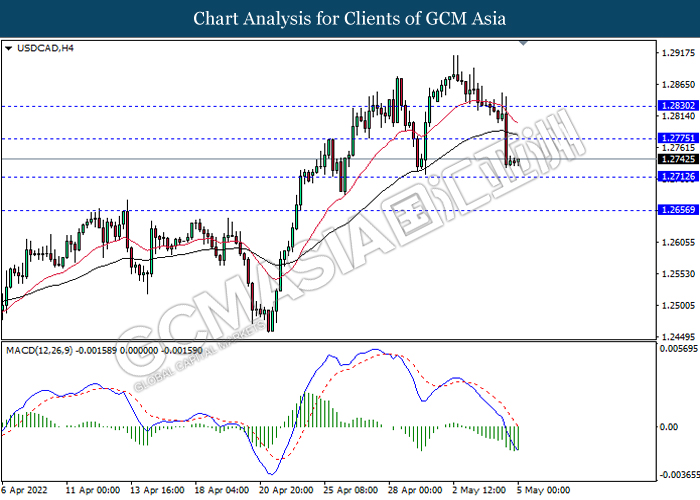Click the current price label 1.27425

(678, 159)
